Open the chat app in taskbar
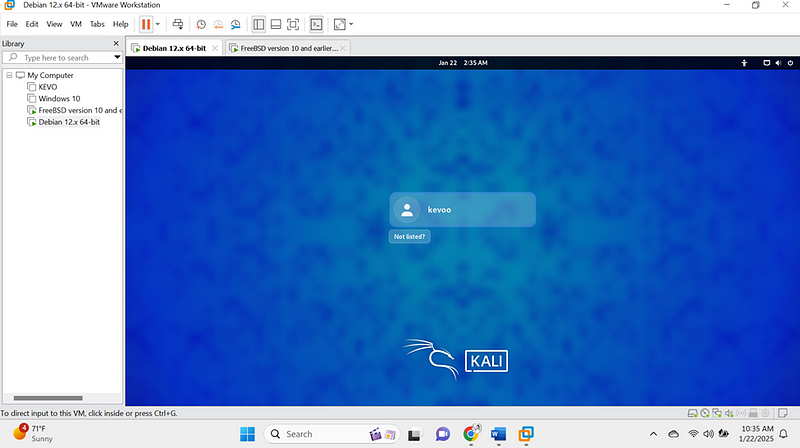800x448 pixels. click(442, 434)
